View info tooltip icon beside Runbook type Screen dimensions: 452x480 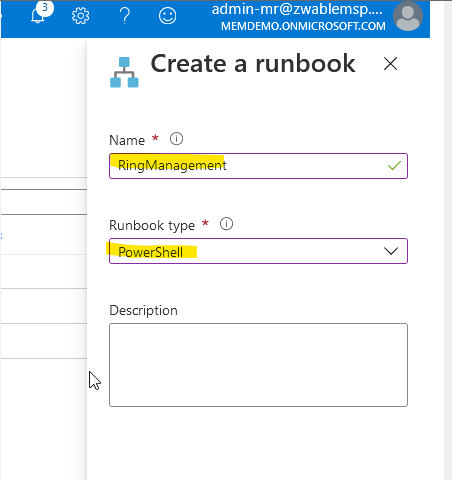pos(226,224)
